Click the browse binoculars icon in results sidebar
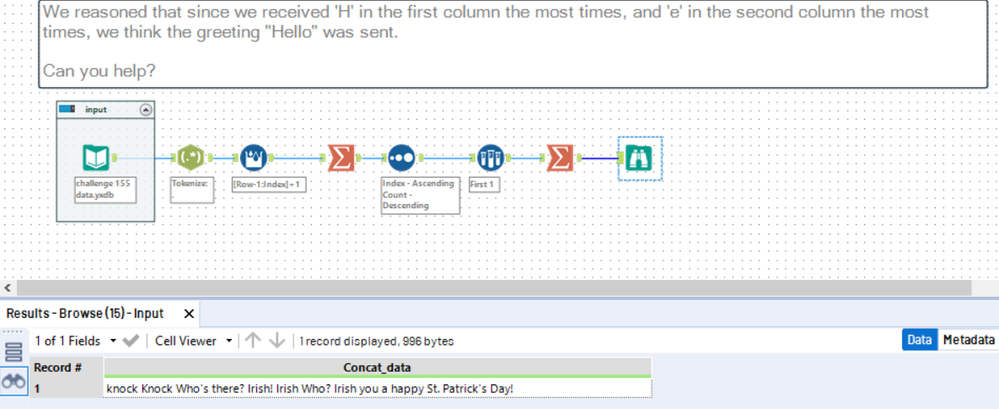 click(x=14, y=381)
